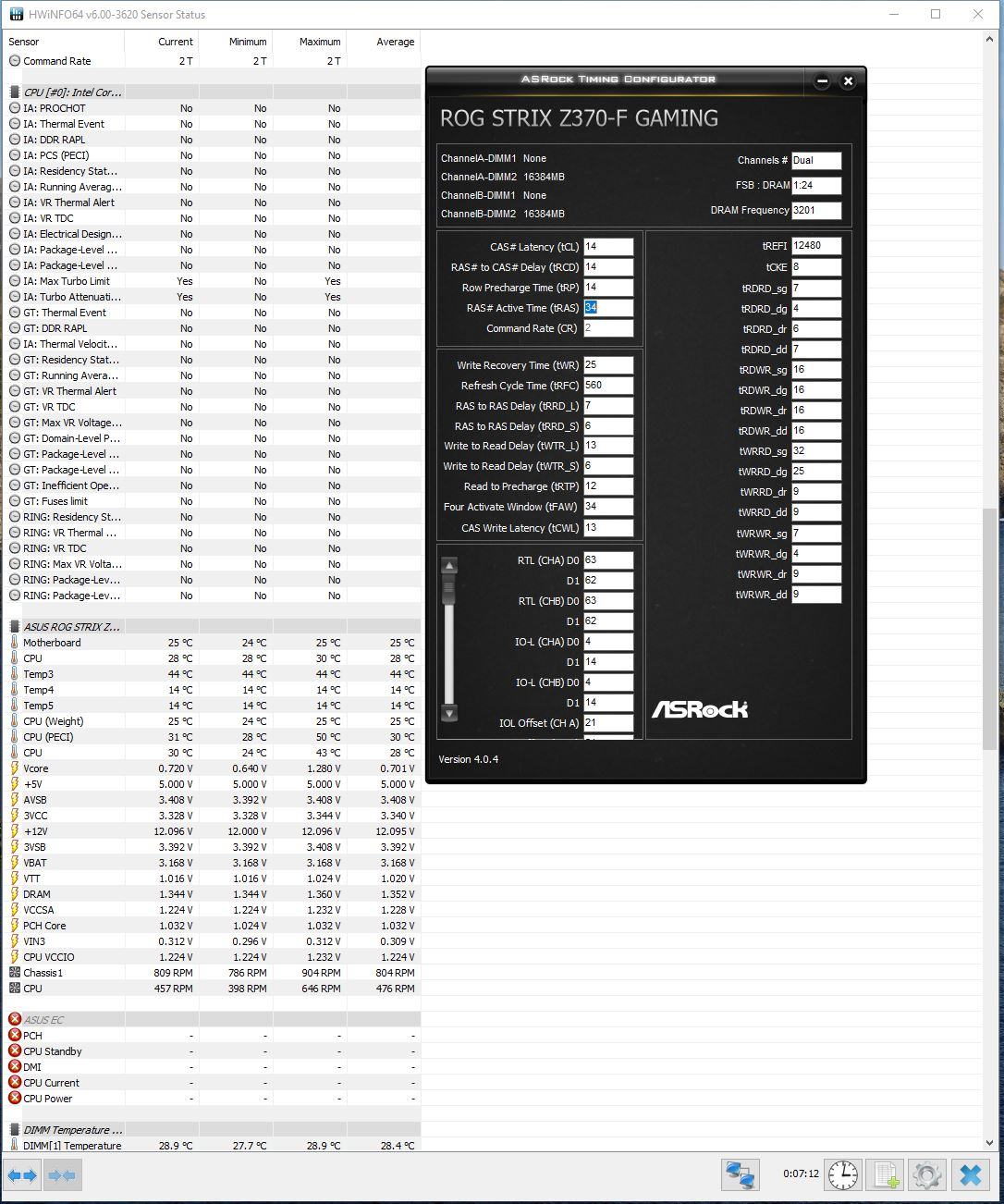Screen dimensions: 1004x1204
Task: Click the CAS Write Latency (tCWL) field
Action: click(608, 528)
